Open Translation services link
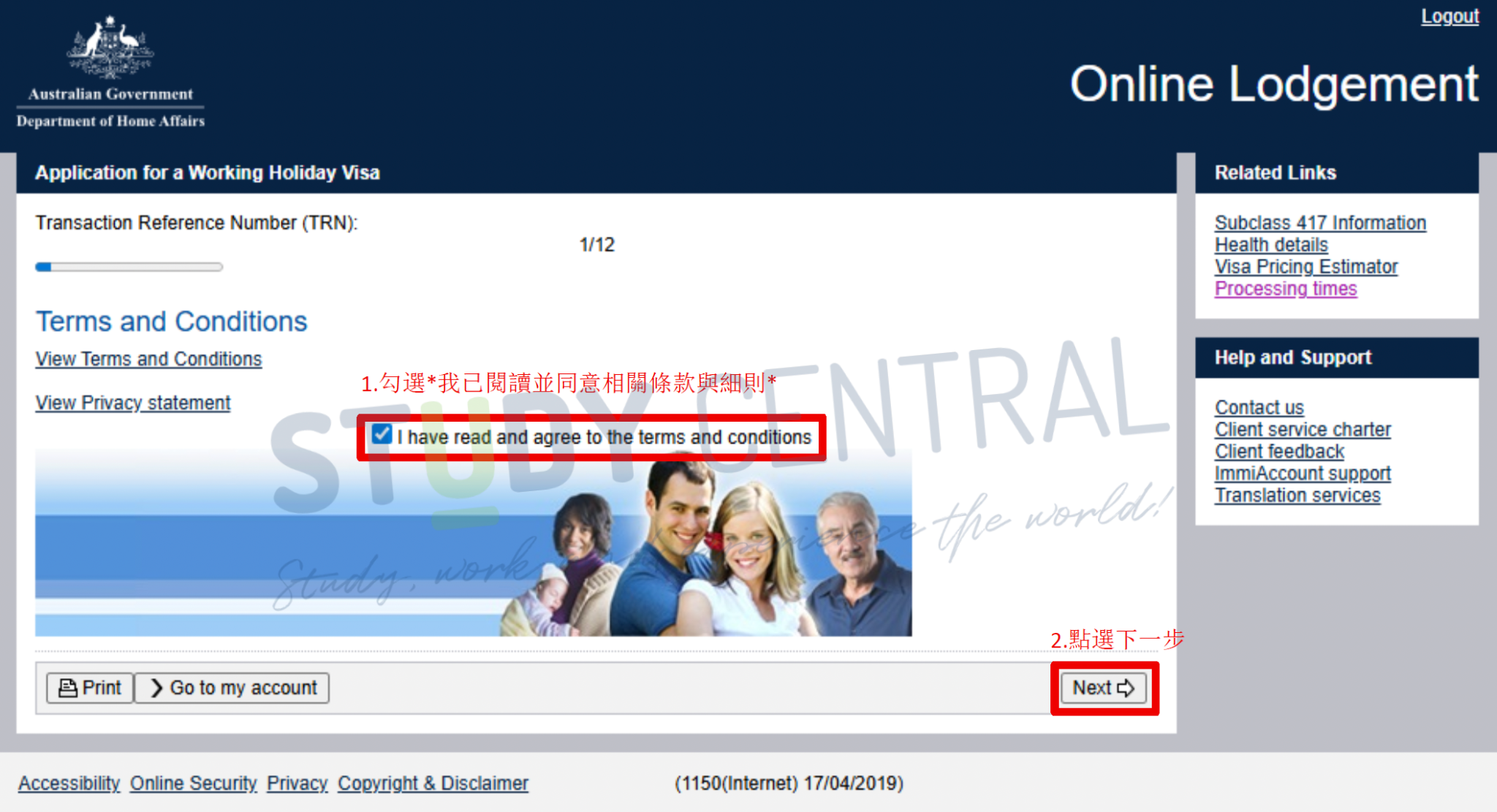The height and width of the screenshot is (812, 1497). click(1297, 495)
